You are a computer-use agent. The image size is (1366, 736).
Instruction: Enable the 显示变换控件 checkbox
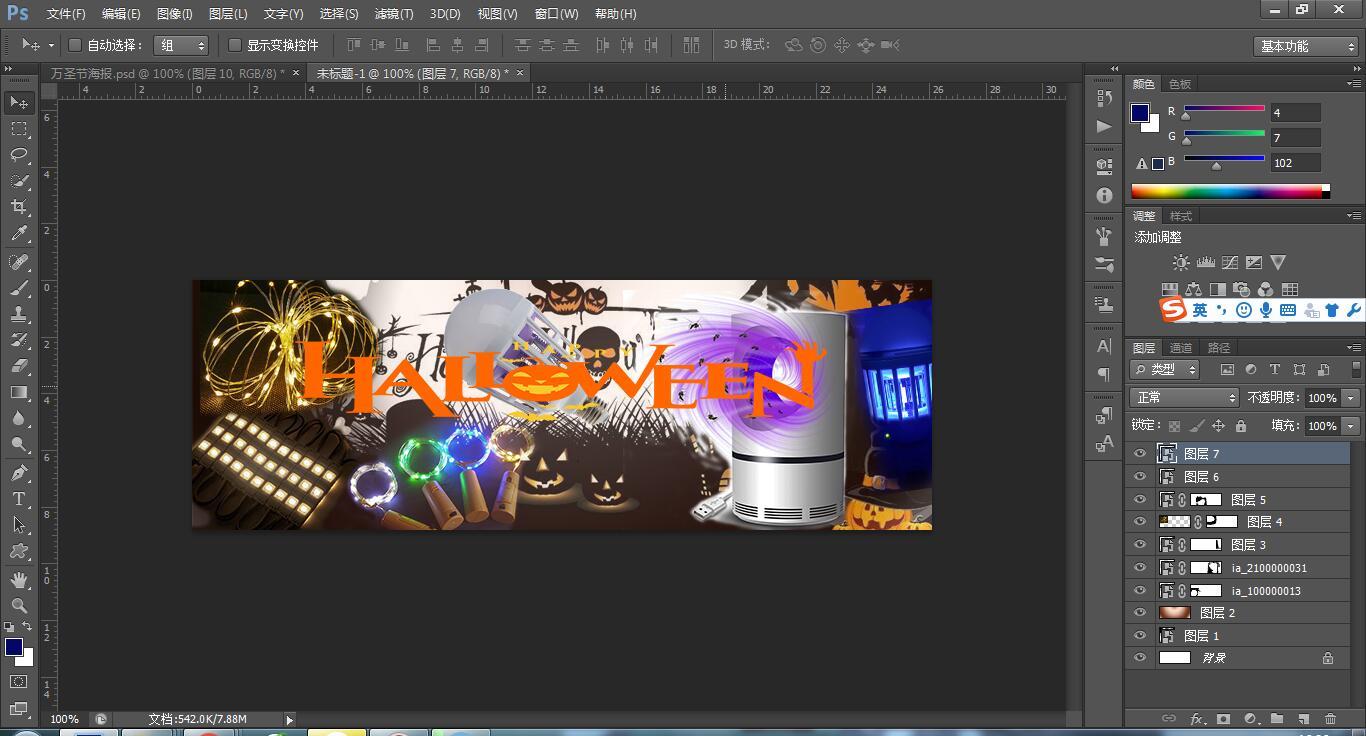235,45
